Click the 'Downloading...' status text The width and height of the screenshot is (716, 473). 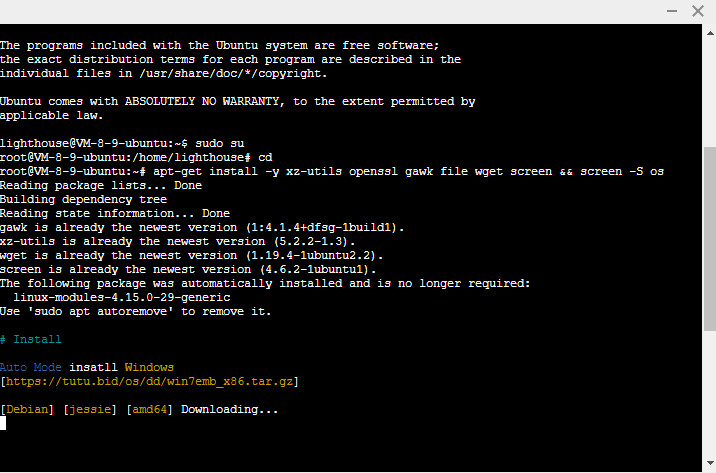[x=230, y=409]
